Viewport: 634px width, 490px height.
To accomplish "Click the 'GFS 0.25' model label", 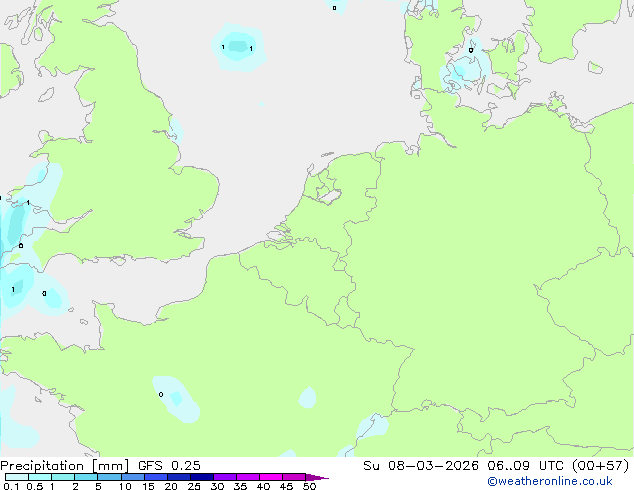I will click(169, 466).
